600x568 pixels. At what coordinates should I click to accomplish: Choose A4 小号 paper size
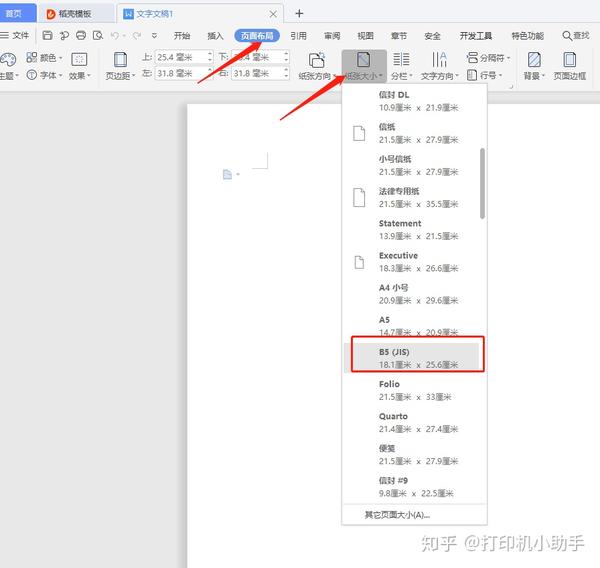(x=412, y=294)
